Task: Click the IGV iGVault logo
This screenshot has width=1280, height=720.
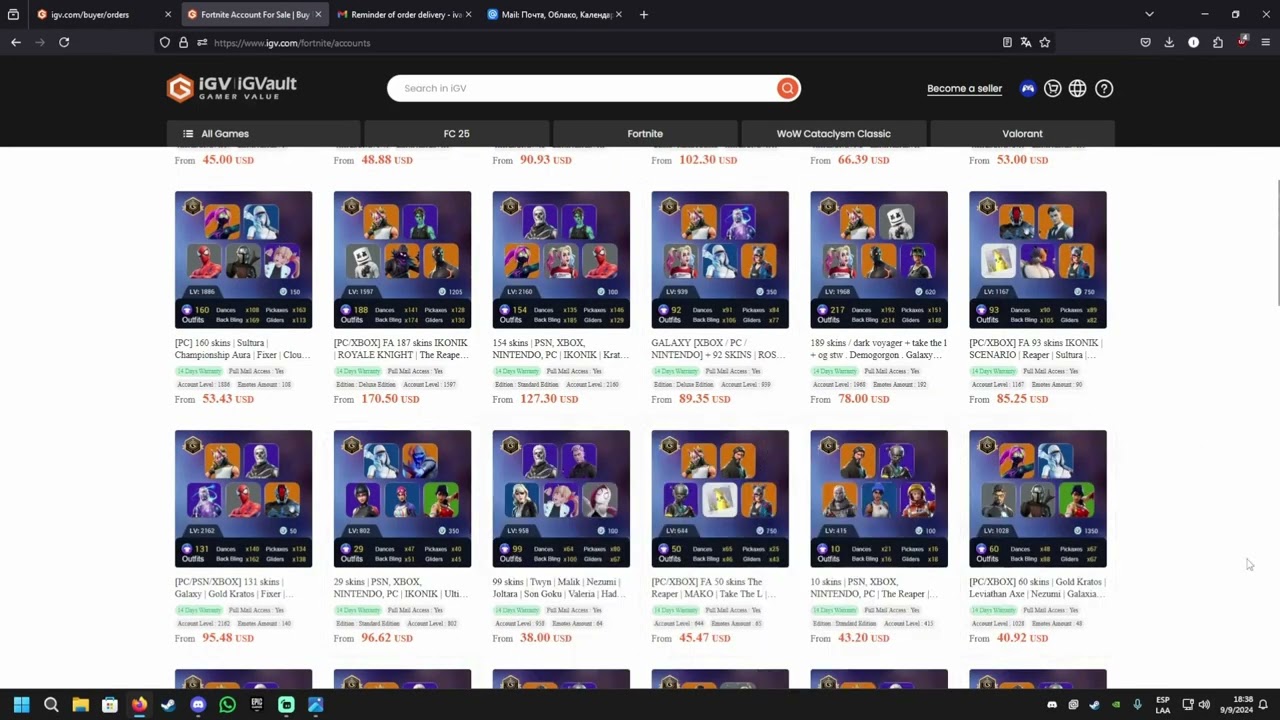Action: 231,88
